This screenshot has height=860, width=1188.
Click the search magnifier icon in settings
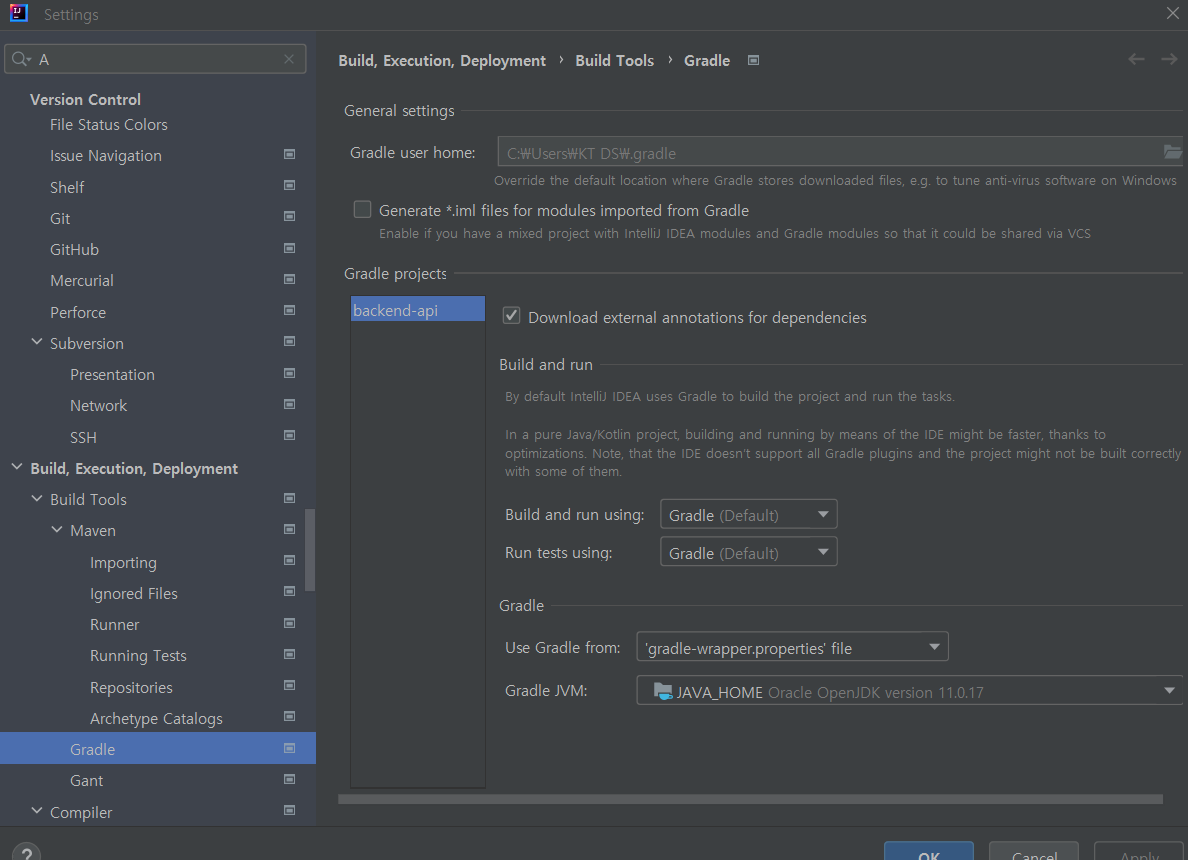pos(20,59)
